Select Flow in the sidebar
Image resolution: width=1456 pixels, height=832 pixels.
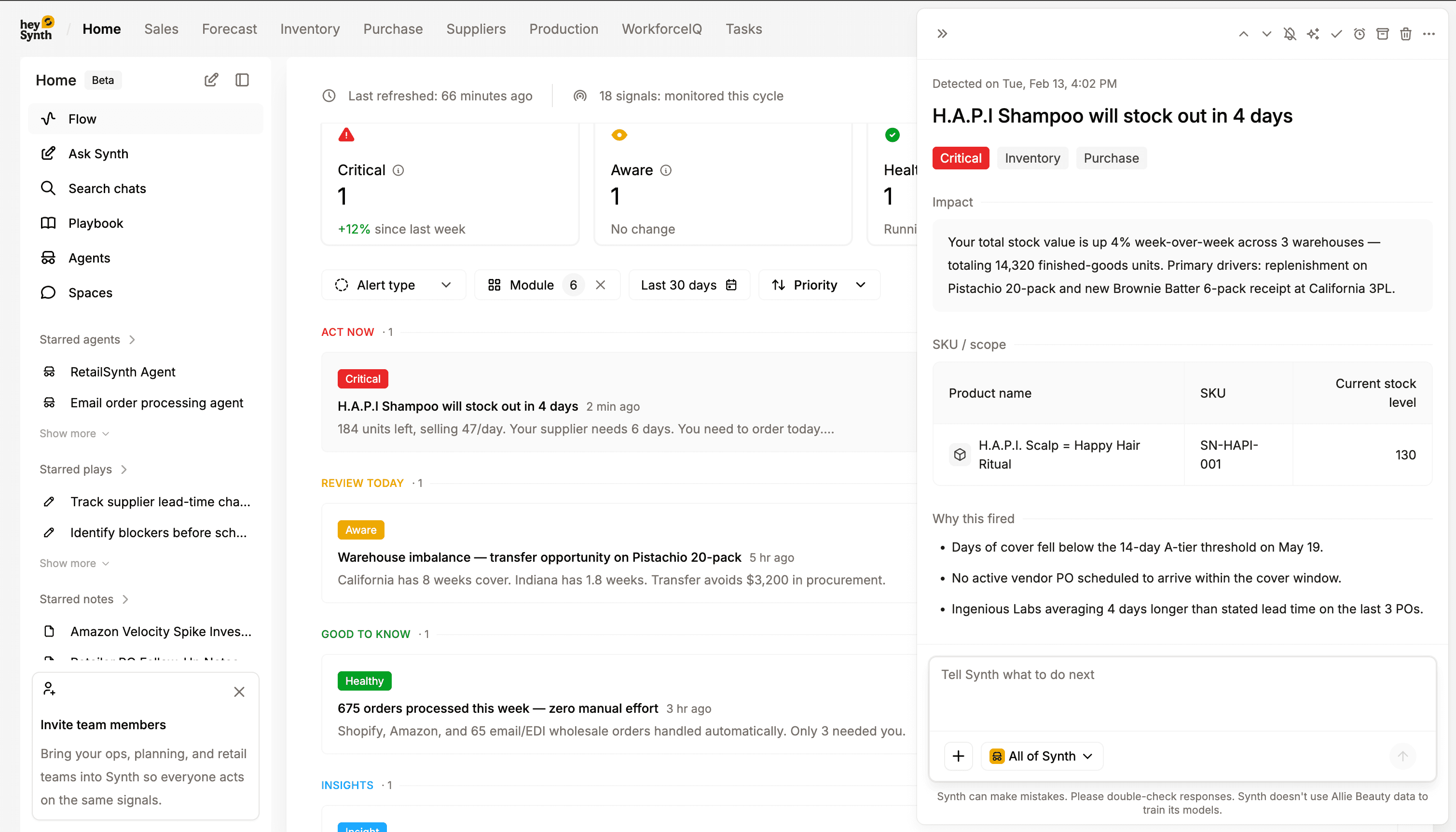point(146,119)
